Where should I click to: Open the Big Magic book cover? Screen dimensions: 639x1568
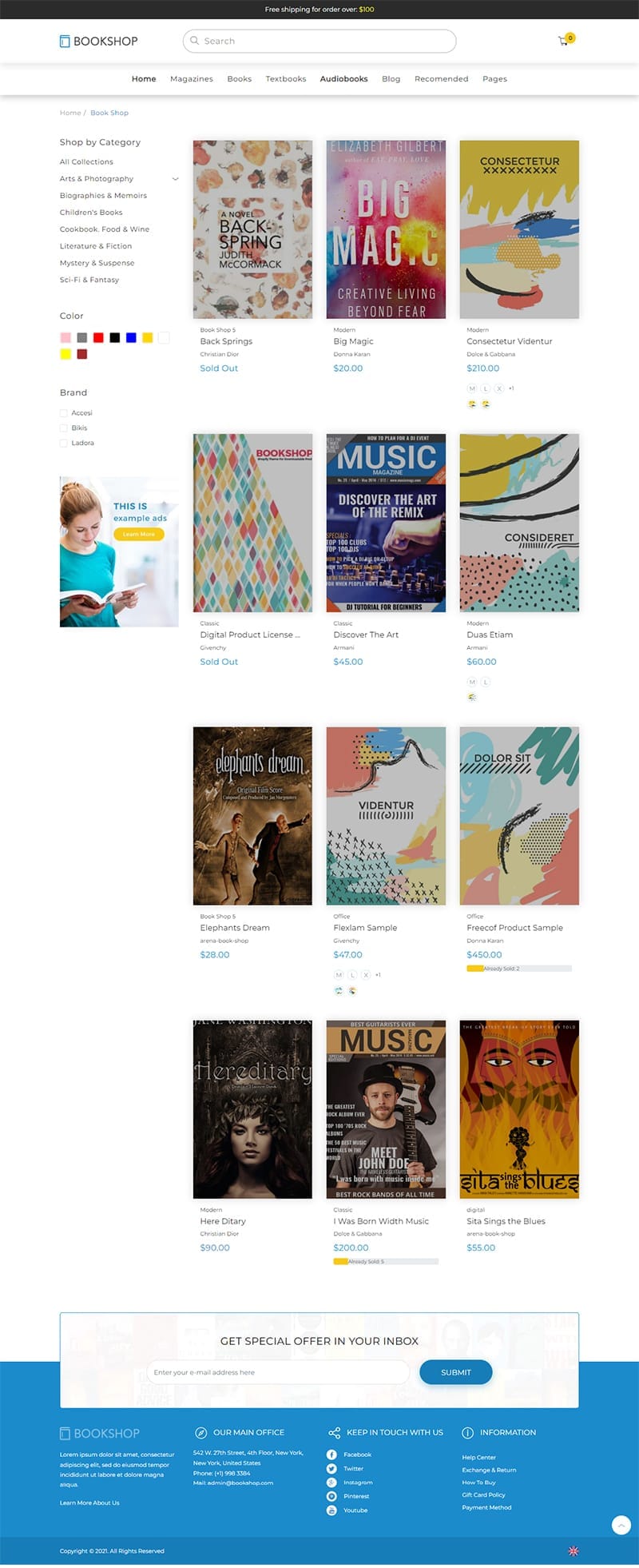pyautogui.click(x=387, y=229)
